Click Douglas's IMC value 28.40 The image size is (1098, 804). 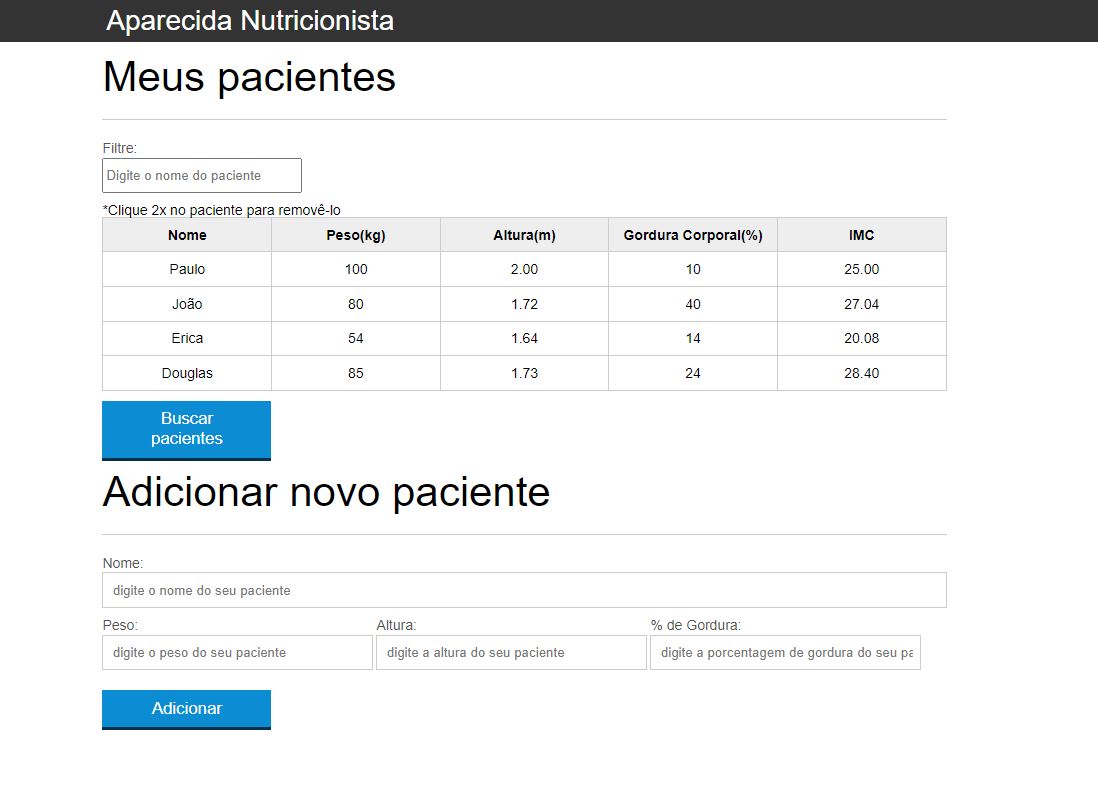coord(861,373)
